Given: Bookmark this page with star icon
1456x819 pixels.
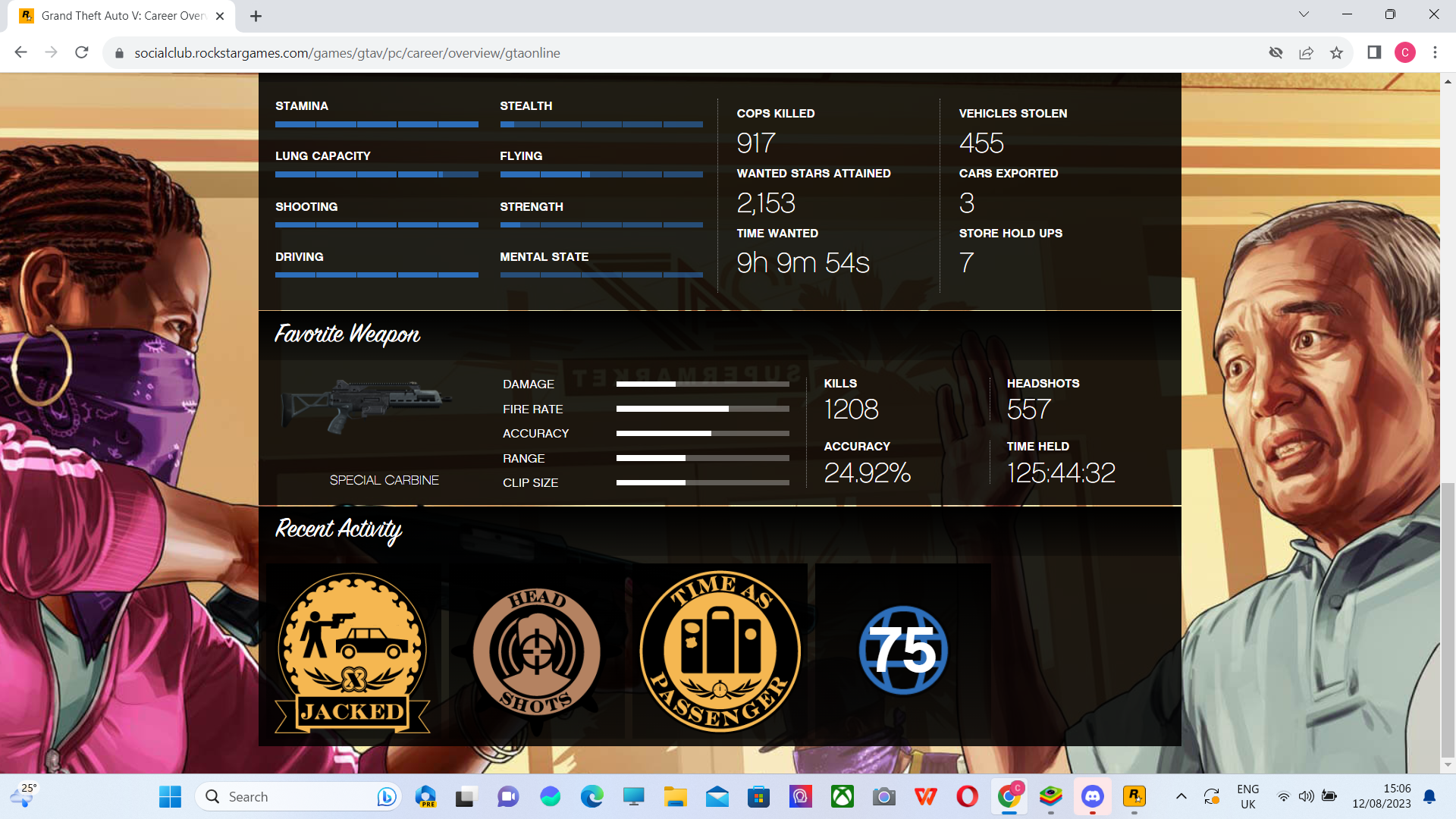Looking at the screenshot, I should pyautogui.click(x=1336, y=53).
